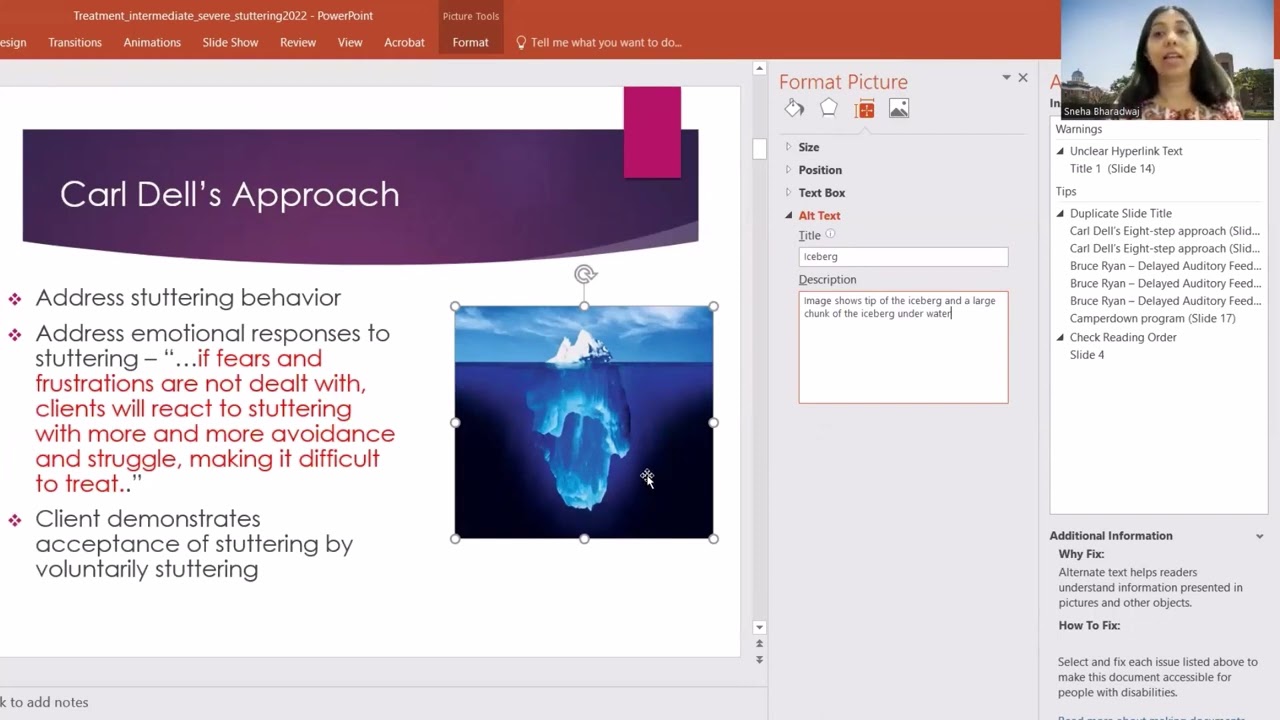Open the View tab
This screenshot has height=720, width=1280.
click(x=350, y=43)
